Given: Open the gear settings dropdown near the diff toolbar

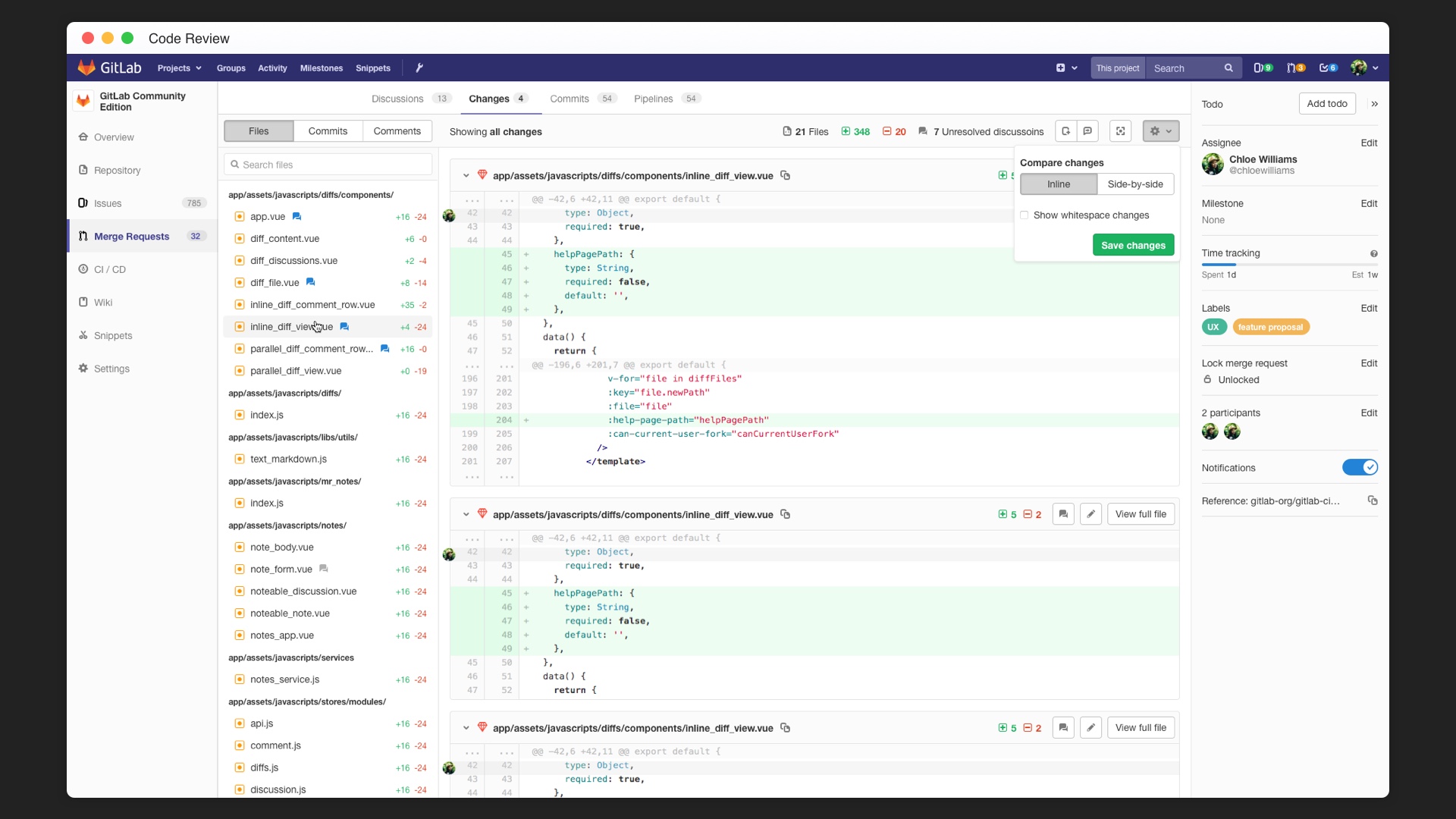Looking at the screenshot, I should click(1159, 131).
